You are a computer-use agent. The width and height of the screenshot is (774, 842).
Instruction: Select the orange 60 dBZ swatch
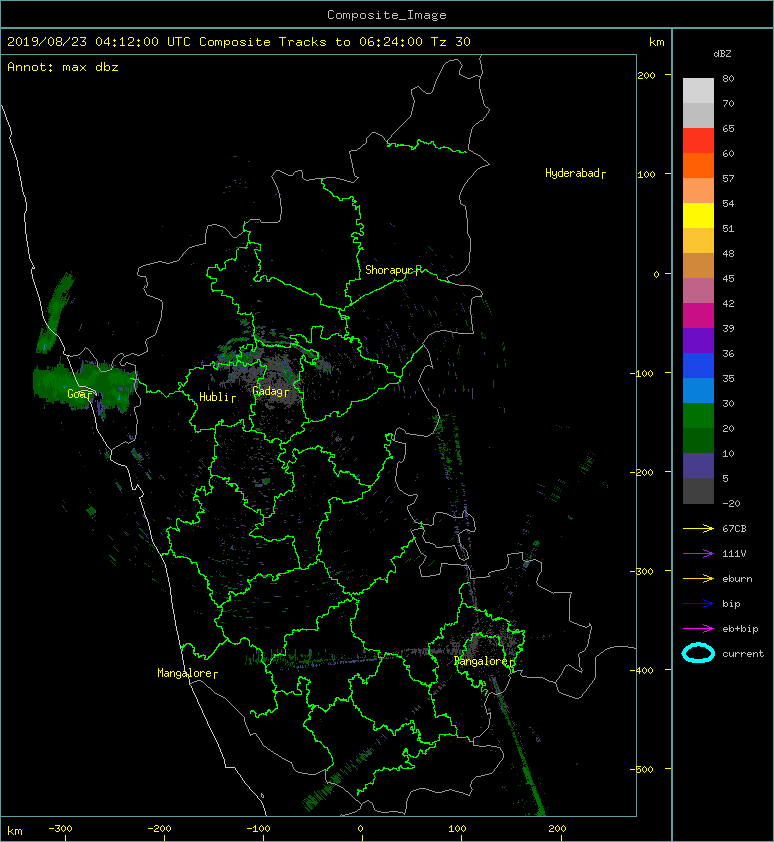pos(698,165)
